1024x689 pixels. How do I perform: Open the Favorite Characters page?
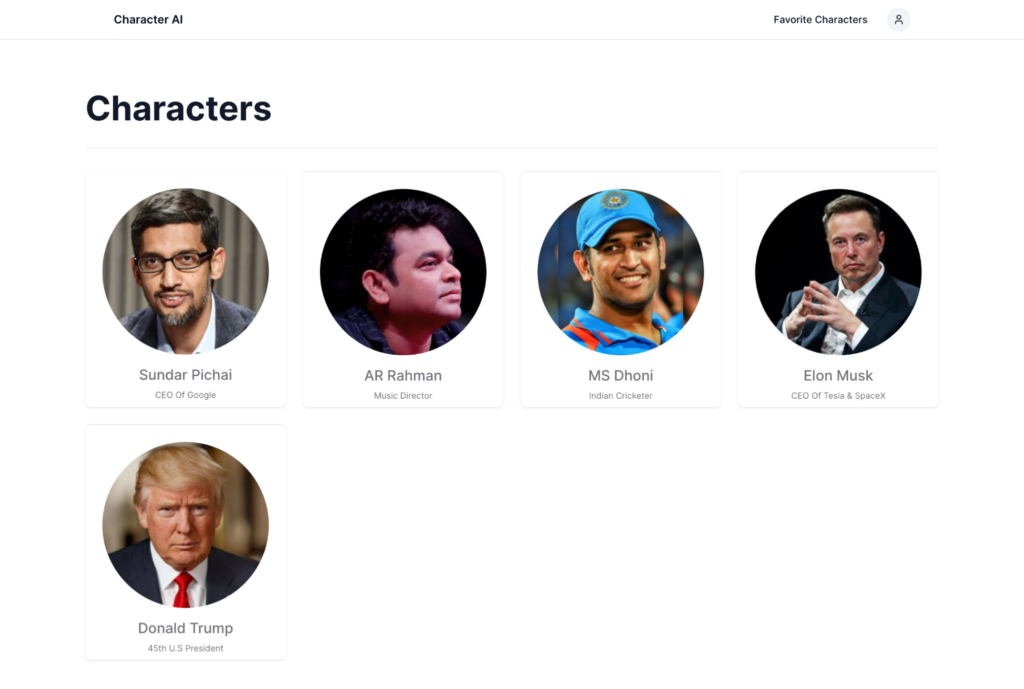(820, 20)
